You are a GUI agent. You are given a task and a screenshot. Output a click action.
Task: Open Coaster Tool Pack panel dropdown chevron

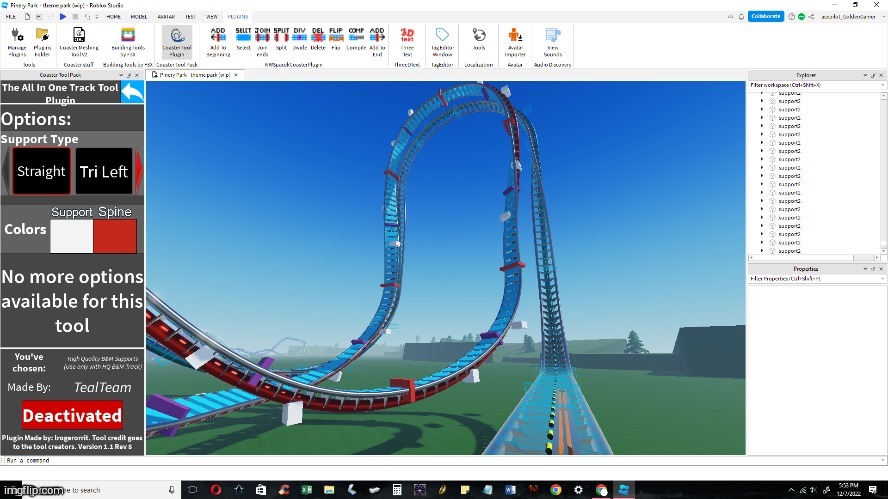(121, 75)
